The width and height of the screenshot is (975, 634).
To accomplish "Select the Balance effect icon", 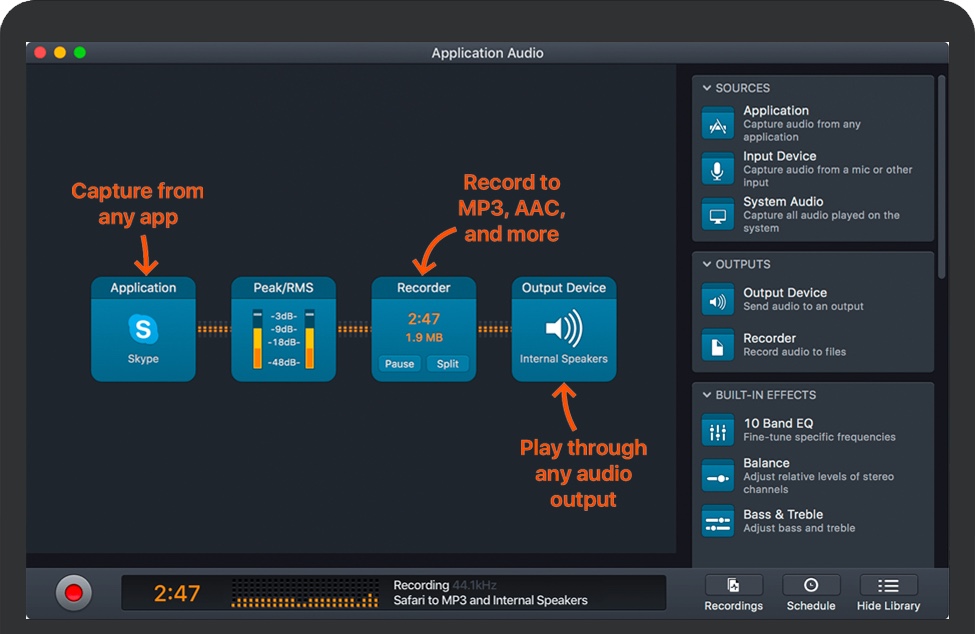I will click(718, 476).
